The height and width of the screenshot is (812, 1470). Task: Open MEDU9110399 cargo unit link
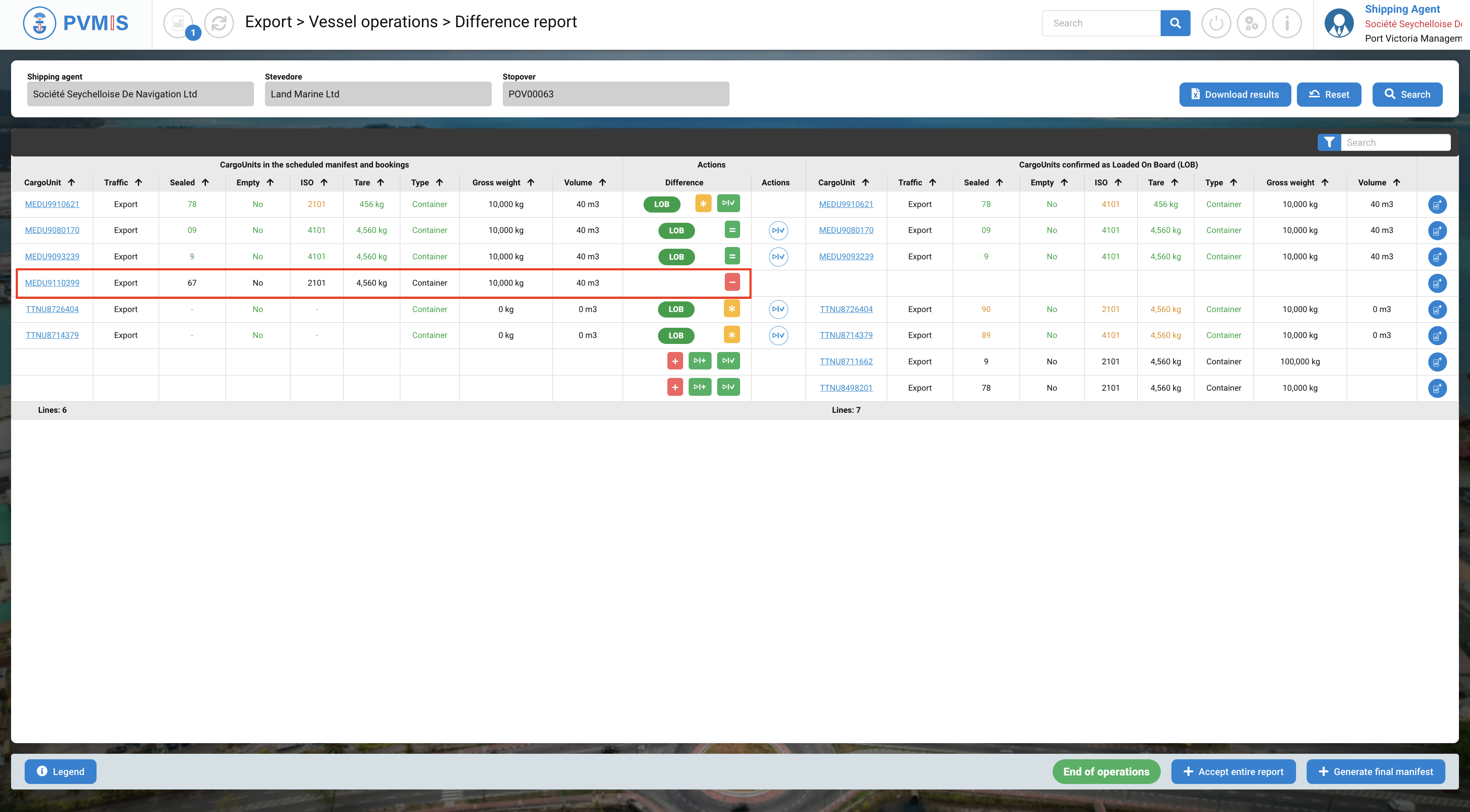pos(52,283)
